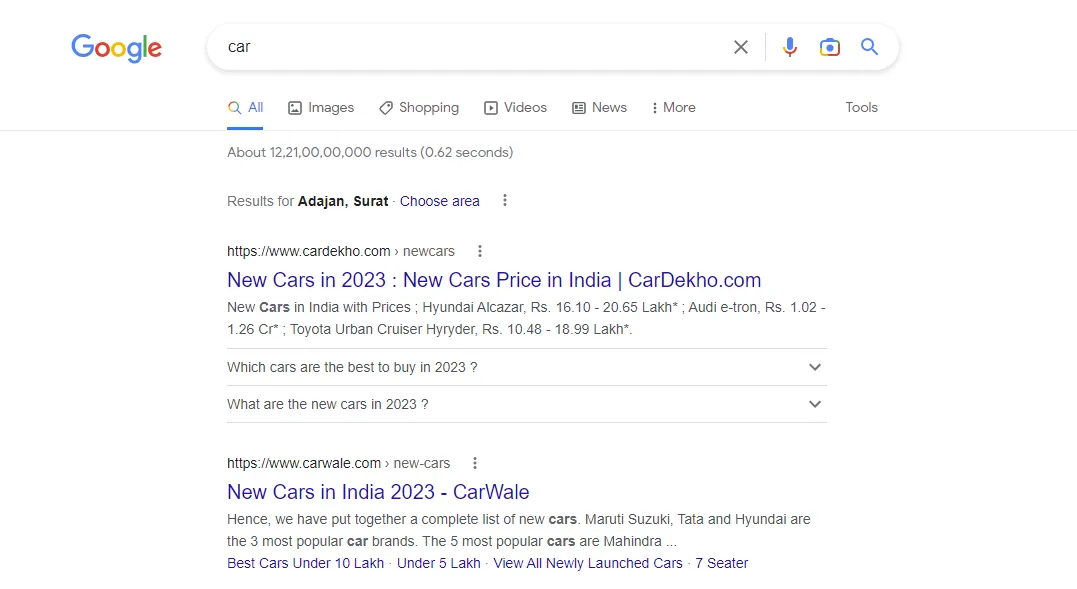Open the More search filters dropdown

click(673, 108)
